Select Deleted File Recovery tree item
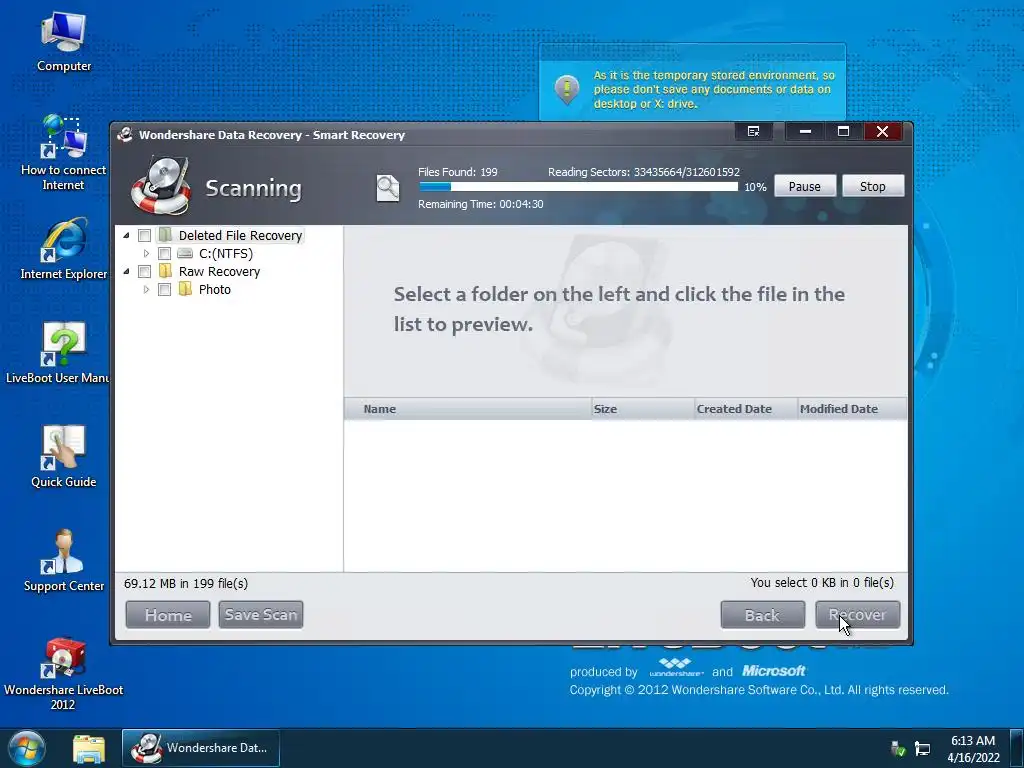Image resolution: width=1024 pixels, height=768 pixels. [x=240, y=235]
